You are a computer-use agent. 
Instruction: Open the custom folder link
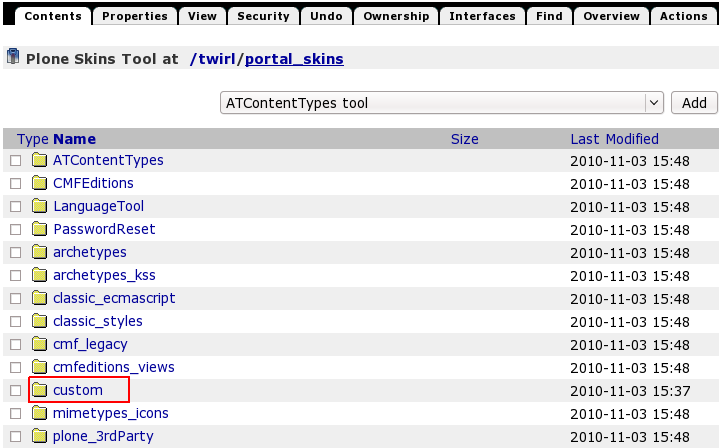[x=78, y=390]
